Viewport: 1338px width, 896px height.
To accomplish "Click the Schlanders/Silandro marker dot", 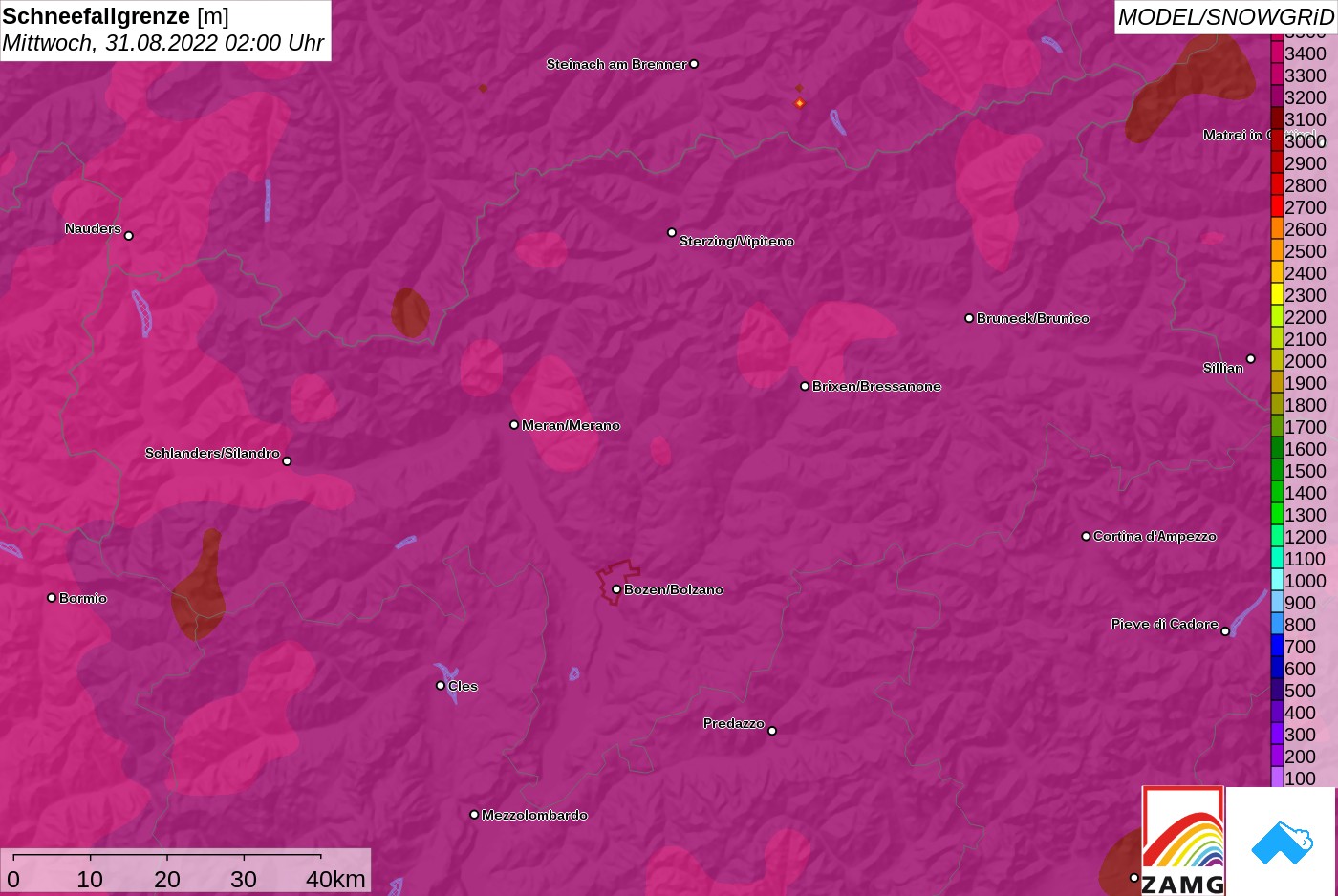I will (287, 461).
